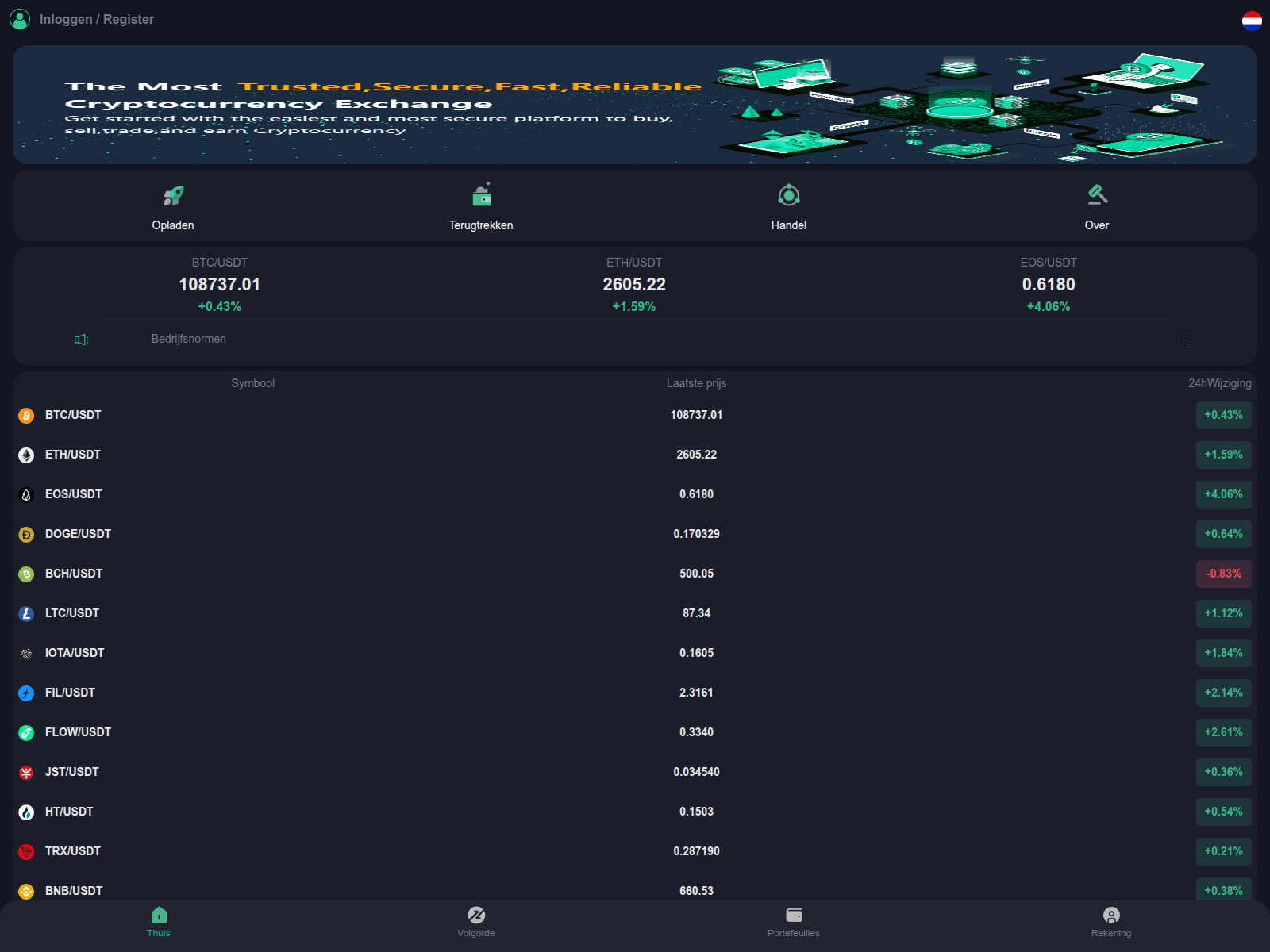Viewport: 1270px width, 952px height.
Task: Click the Terugtrekken wallet icon
Action: [x=481, y=194]
